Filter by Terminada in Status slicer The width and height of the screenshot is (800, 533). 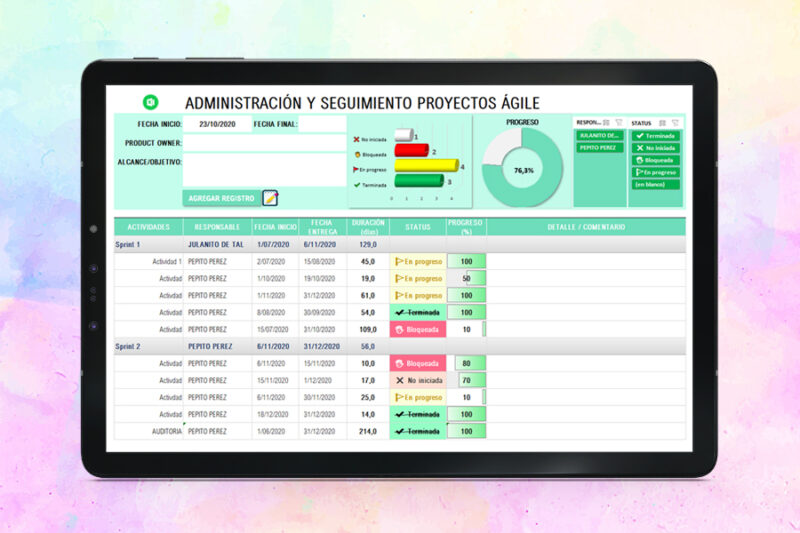click(x=656, y=136)
